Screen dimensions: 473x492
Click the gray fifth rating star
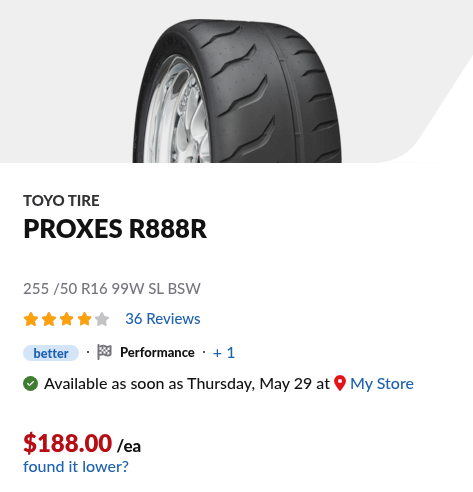(102, 319)
